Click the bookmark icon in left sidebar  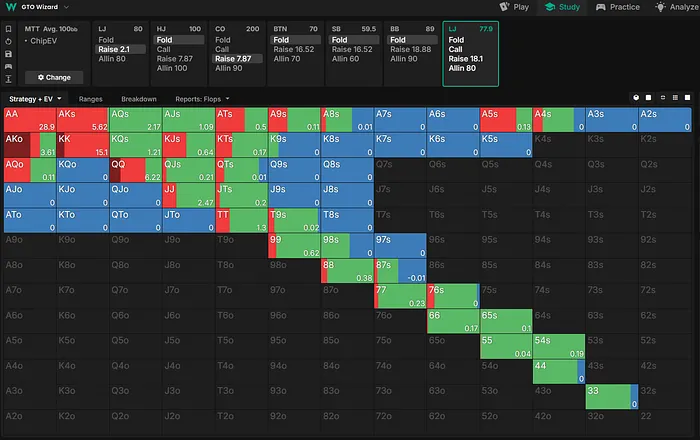(x=9, y=30)
